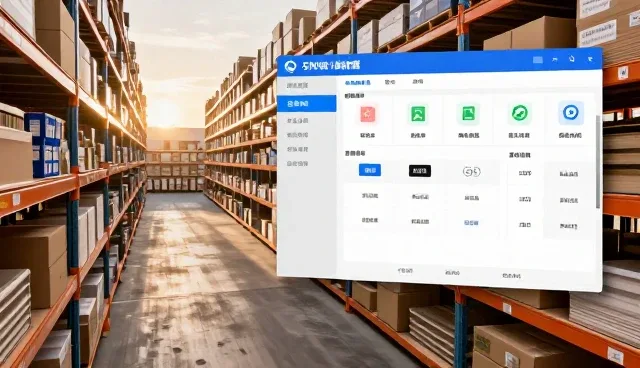Click the middle footer text link at window bottom
640x368 pixels.
[452, 273]
